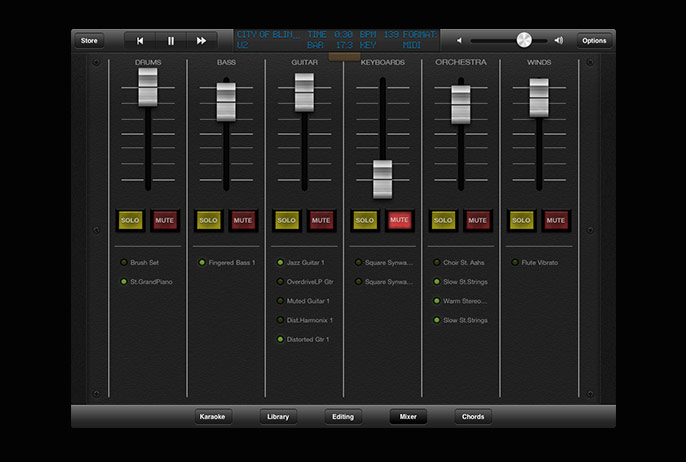This screenshot has width=686, height=462.
Task: Click the U2 artist name in the display
Action: tap(242, 45)
